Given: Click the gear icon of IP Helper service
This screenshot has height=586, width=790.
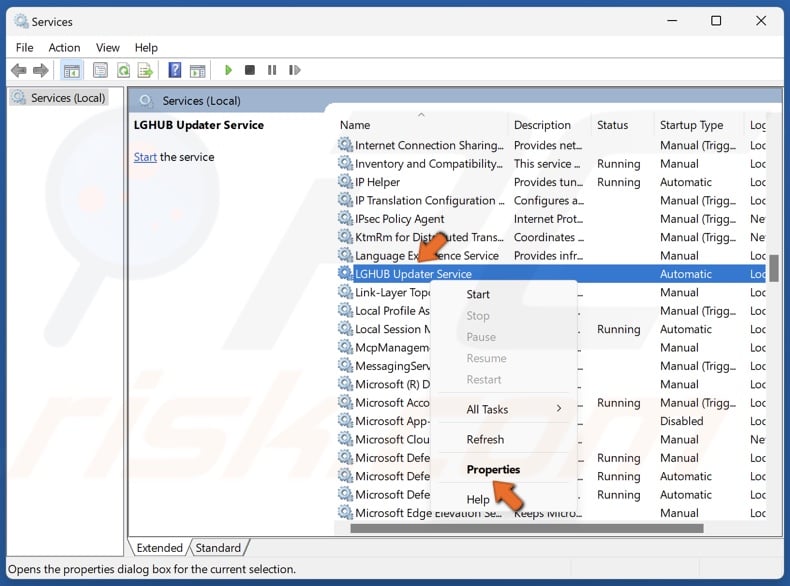Looking at the screenshot, I should [345, 181].
